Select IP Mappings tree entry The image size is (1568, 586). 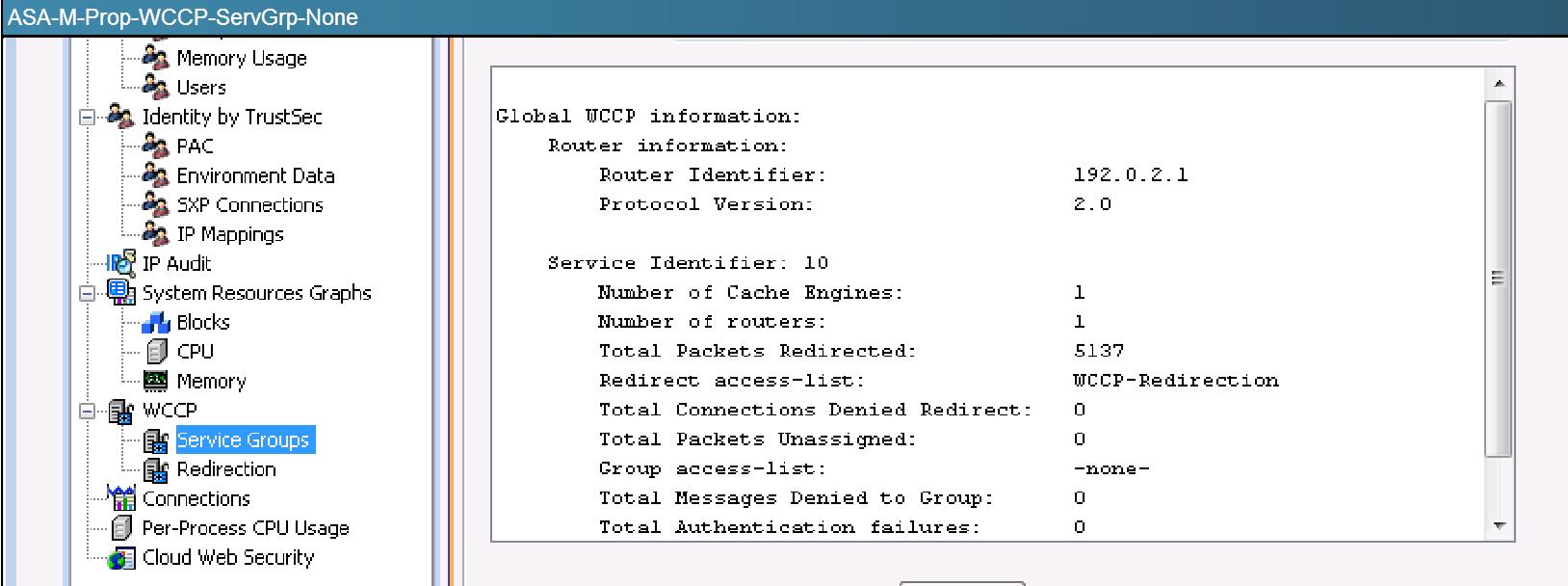pyautogui.click(x=230, y=234)
